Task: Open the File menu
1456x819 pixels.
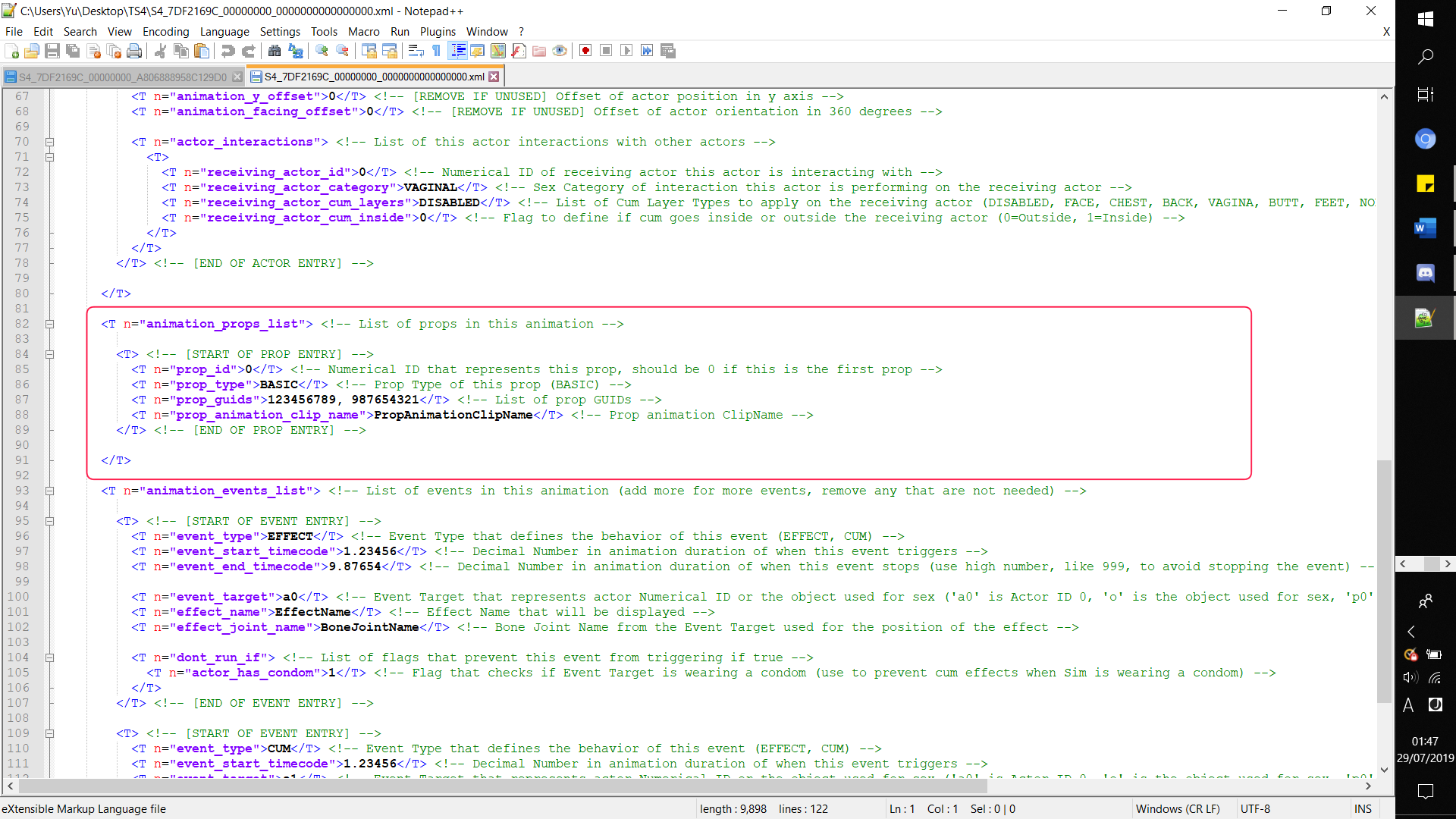Action: point(14,32)
